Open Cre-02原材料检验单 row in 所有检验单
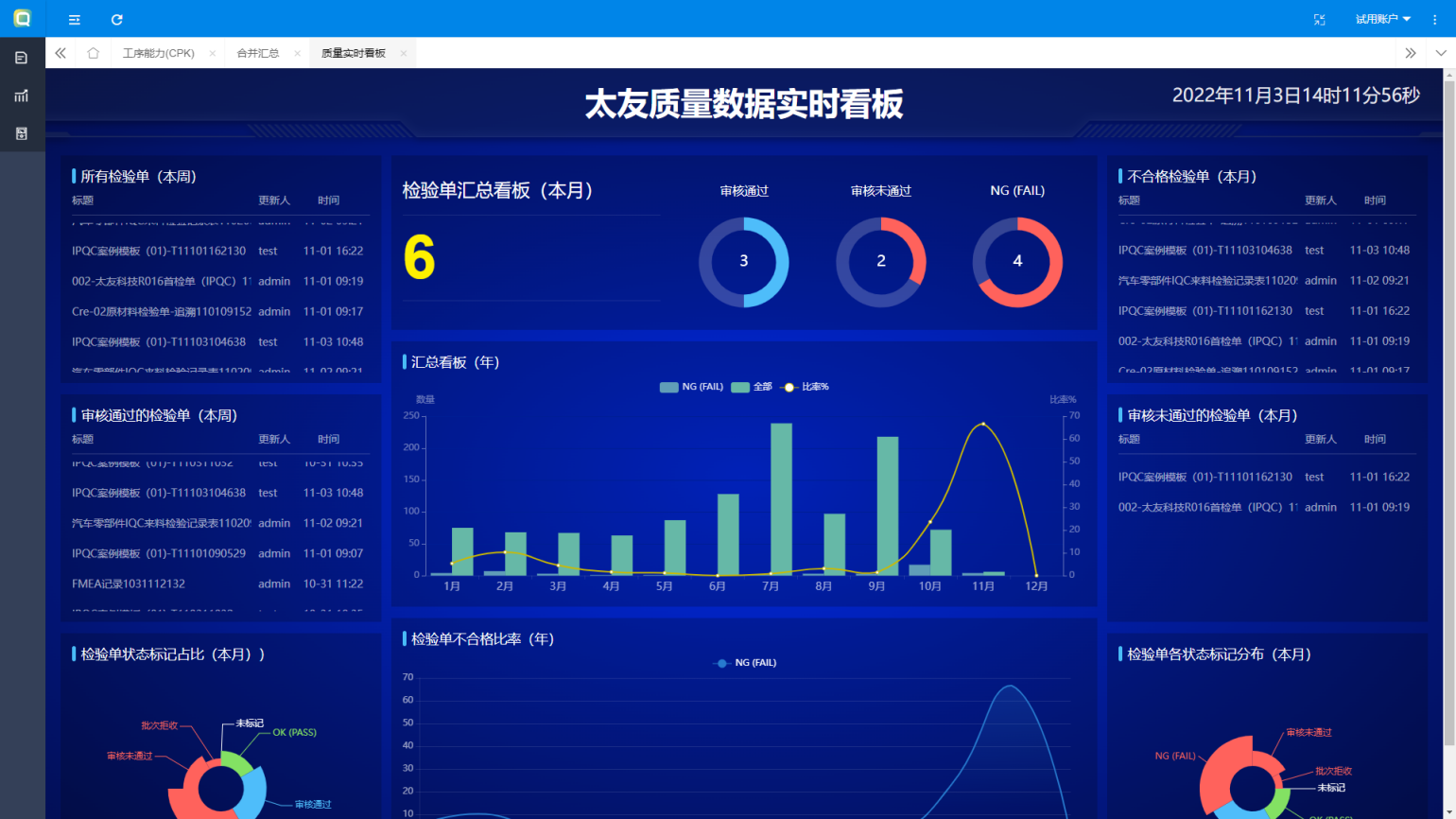The image size is (1456, 819). (217, 311)
